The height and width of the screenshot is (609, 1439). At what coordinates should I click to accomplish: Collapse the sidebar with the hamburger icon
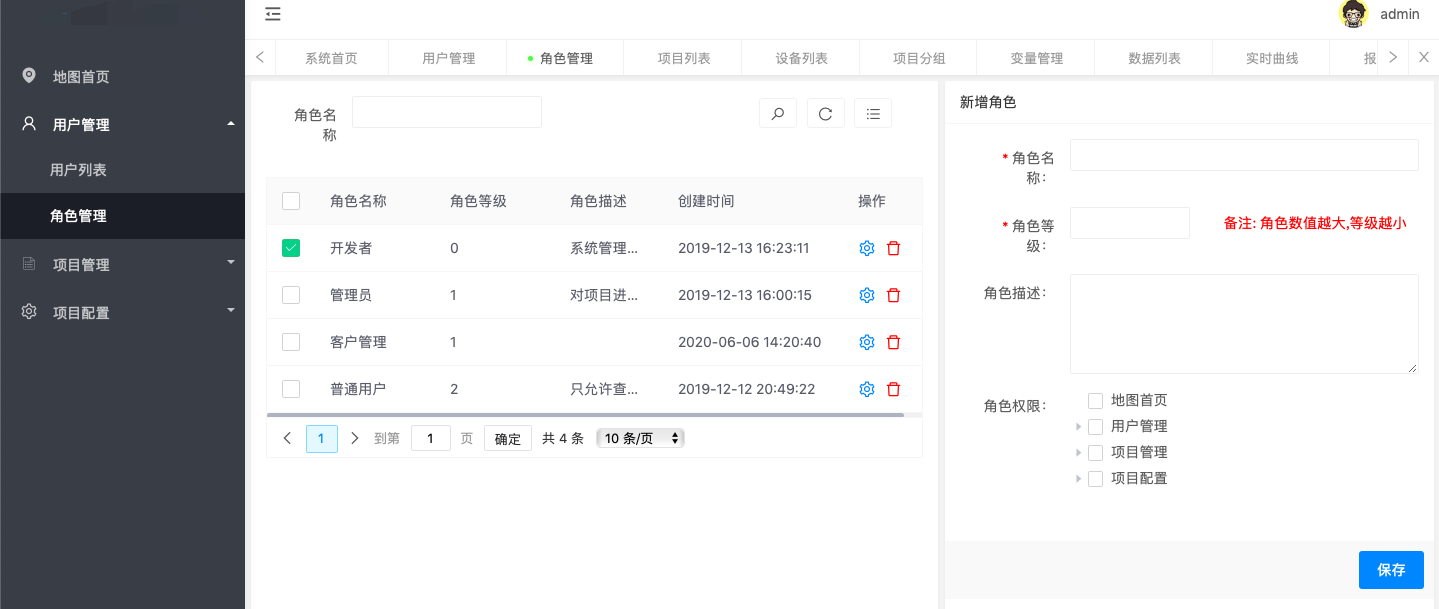pyautogui.click(x=273, y=14)
